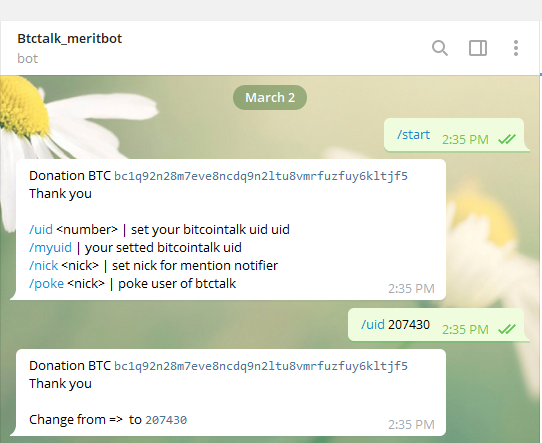Toggle the right sidebar panel icon

click(x=478, y=48)
